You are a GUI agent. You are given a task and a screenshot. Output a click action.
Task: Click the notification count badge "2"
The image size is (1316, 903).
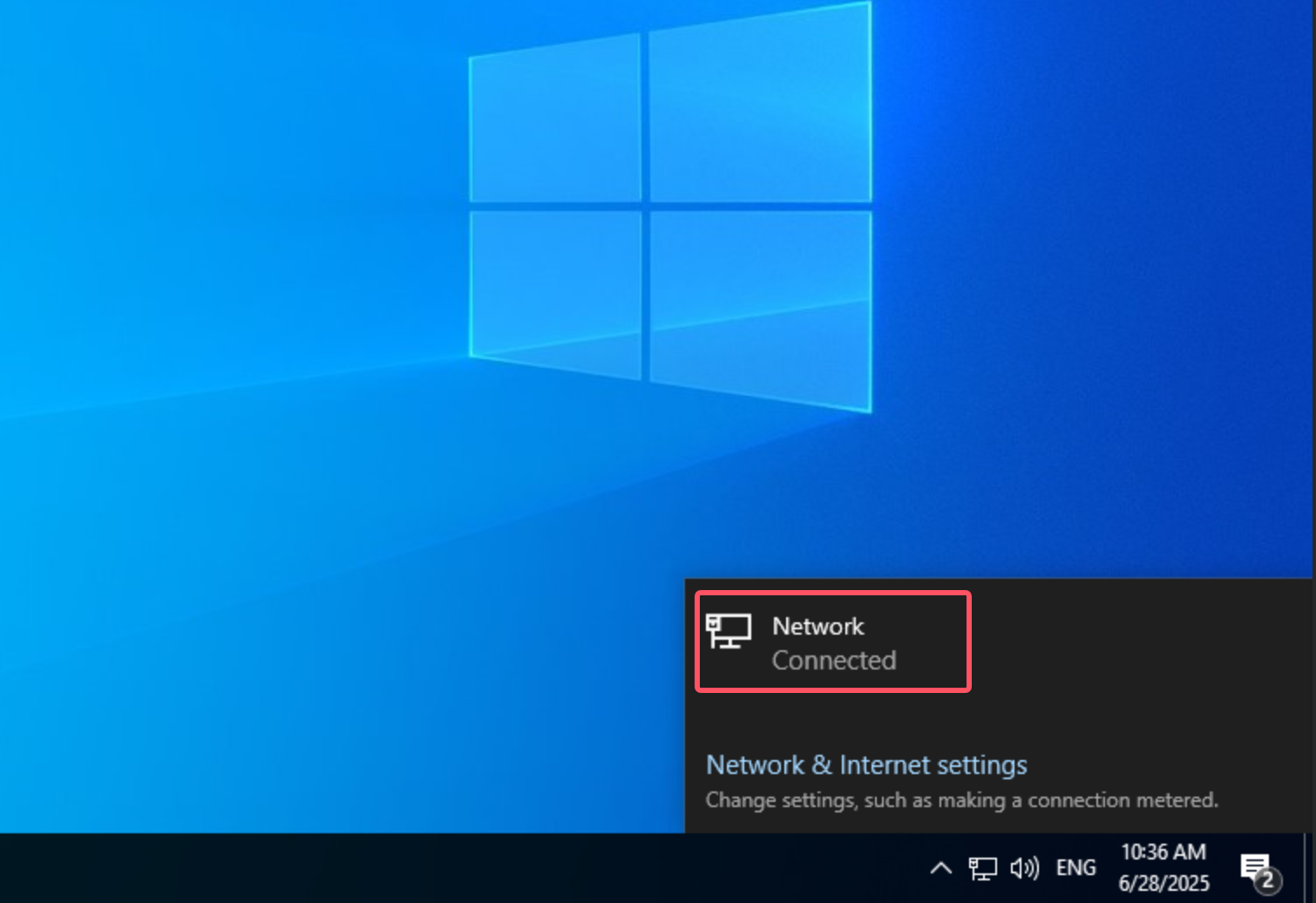[1268, 879]
